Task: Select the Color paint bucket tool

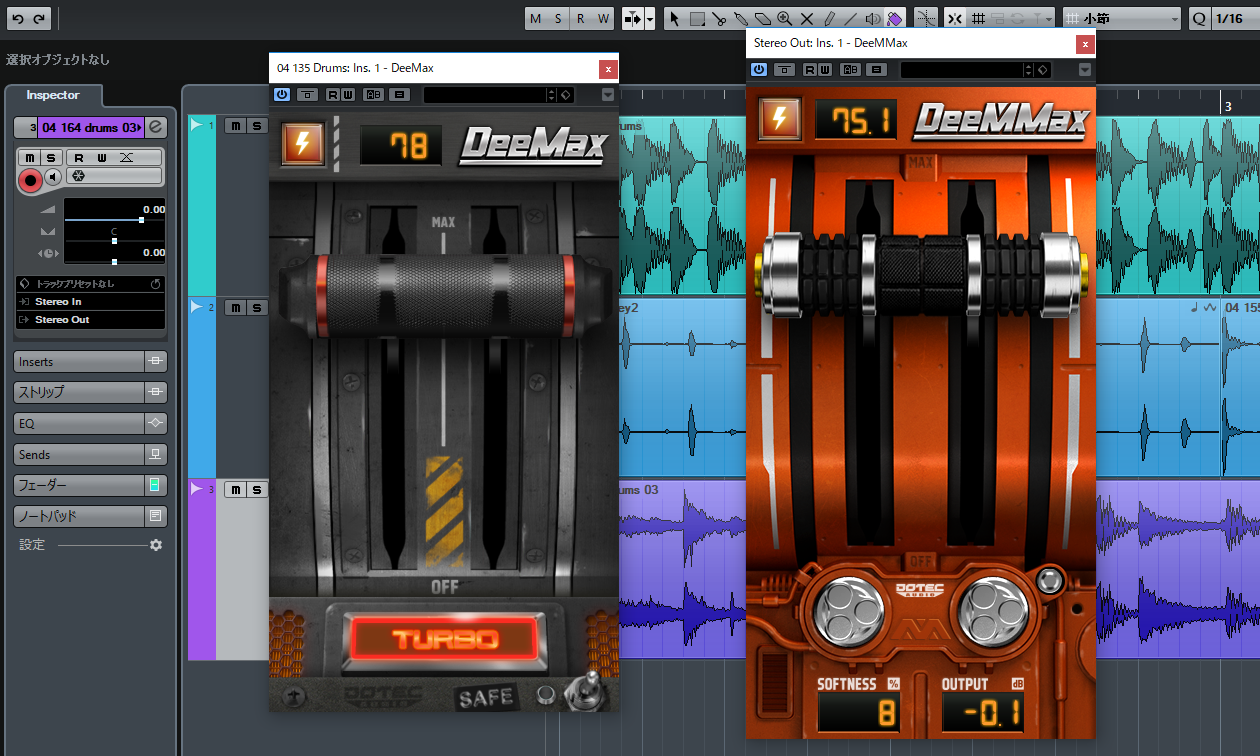Action: point(895,18)
